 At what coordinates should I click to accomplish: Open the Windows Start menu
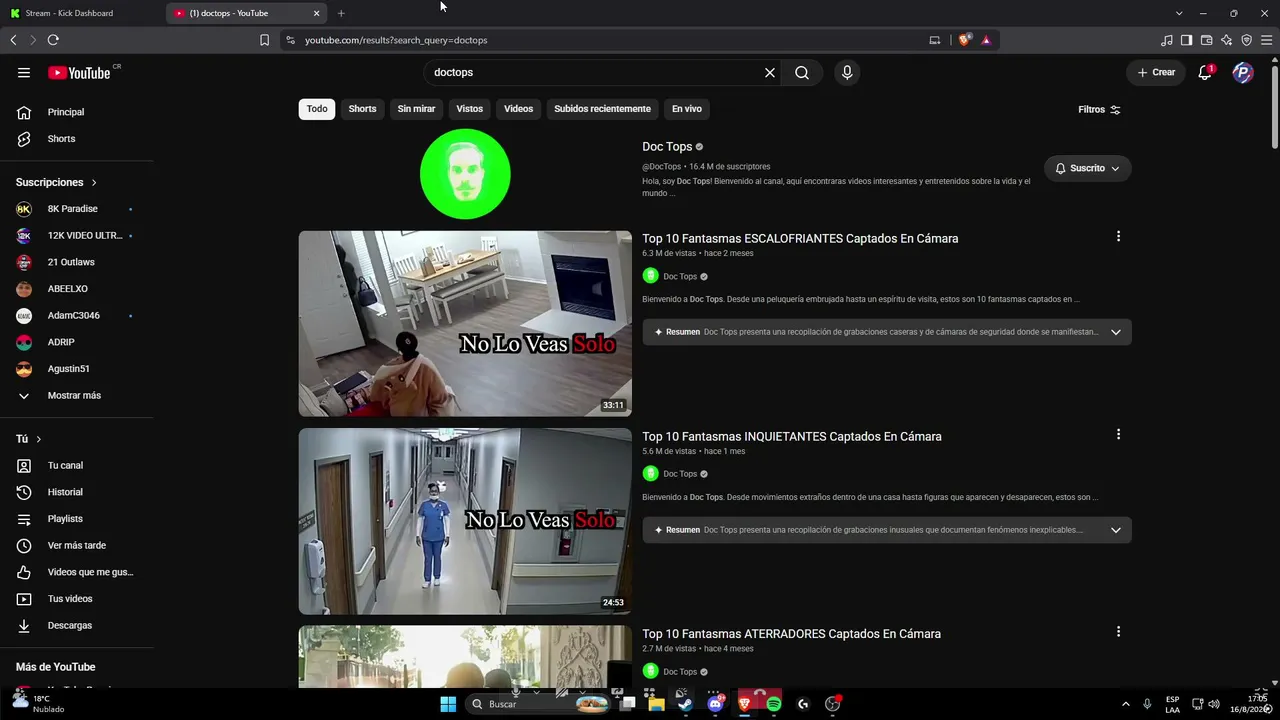[x=448, y=704]
